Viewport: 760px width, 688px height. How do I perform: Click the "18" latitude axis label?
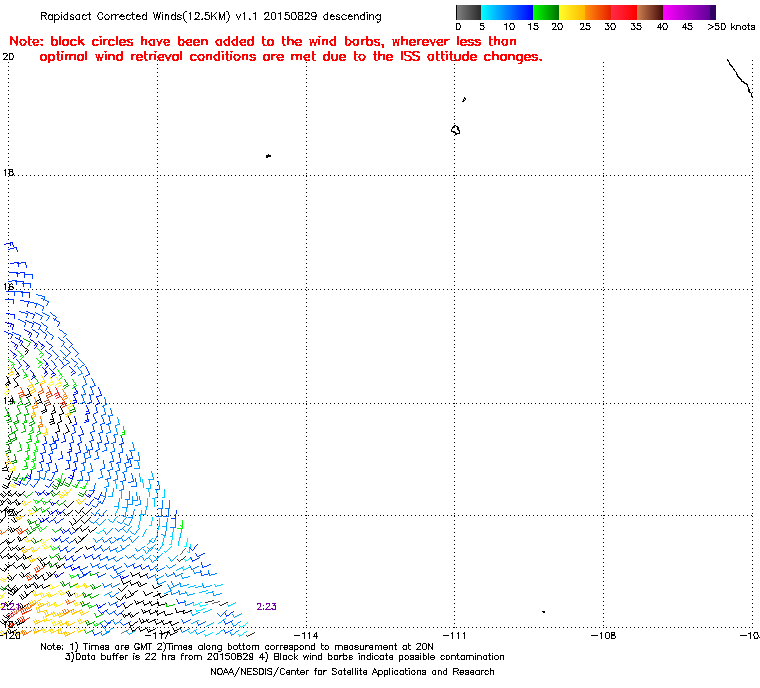tap(8, 173)
